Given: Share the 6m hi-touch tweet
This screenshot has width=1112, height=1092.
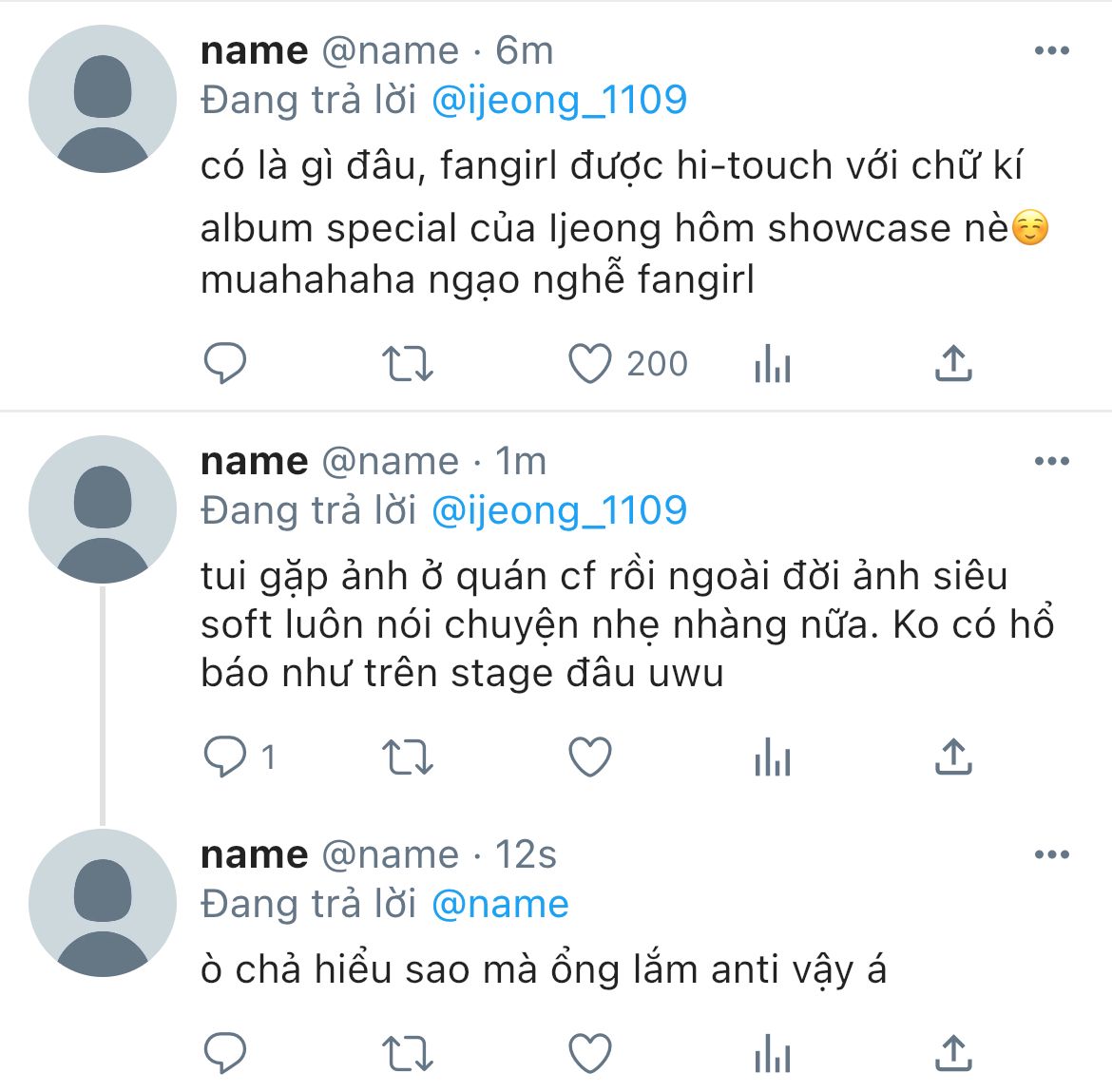Looking at the screenshot, I should click(x=953, y=363).
